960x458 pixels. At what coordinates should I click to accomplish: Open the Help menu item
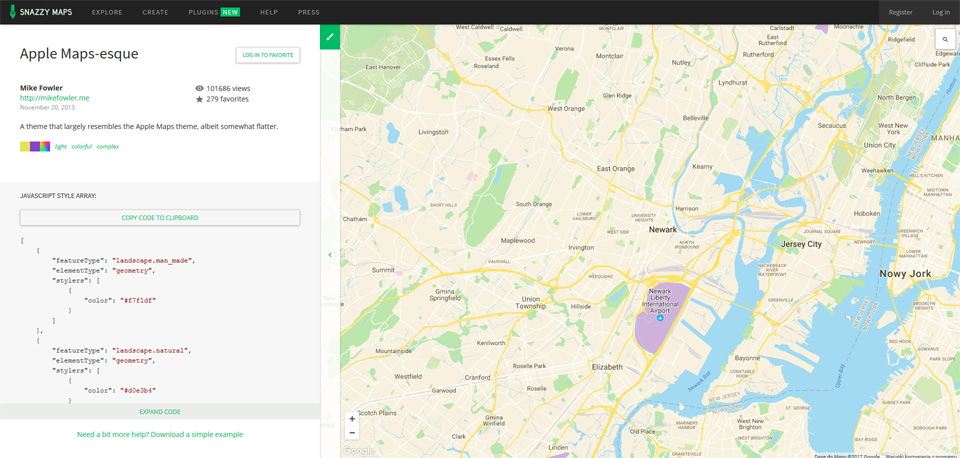pyautogui.click(x=269, y=12)
